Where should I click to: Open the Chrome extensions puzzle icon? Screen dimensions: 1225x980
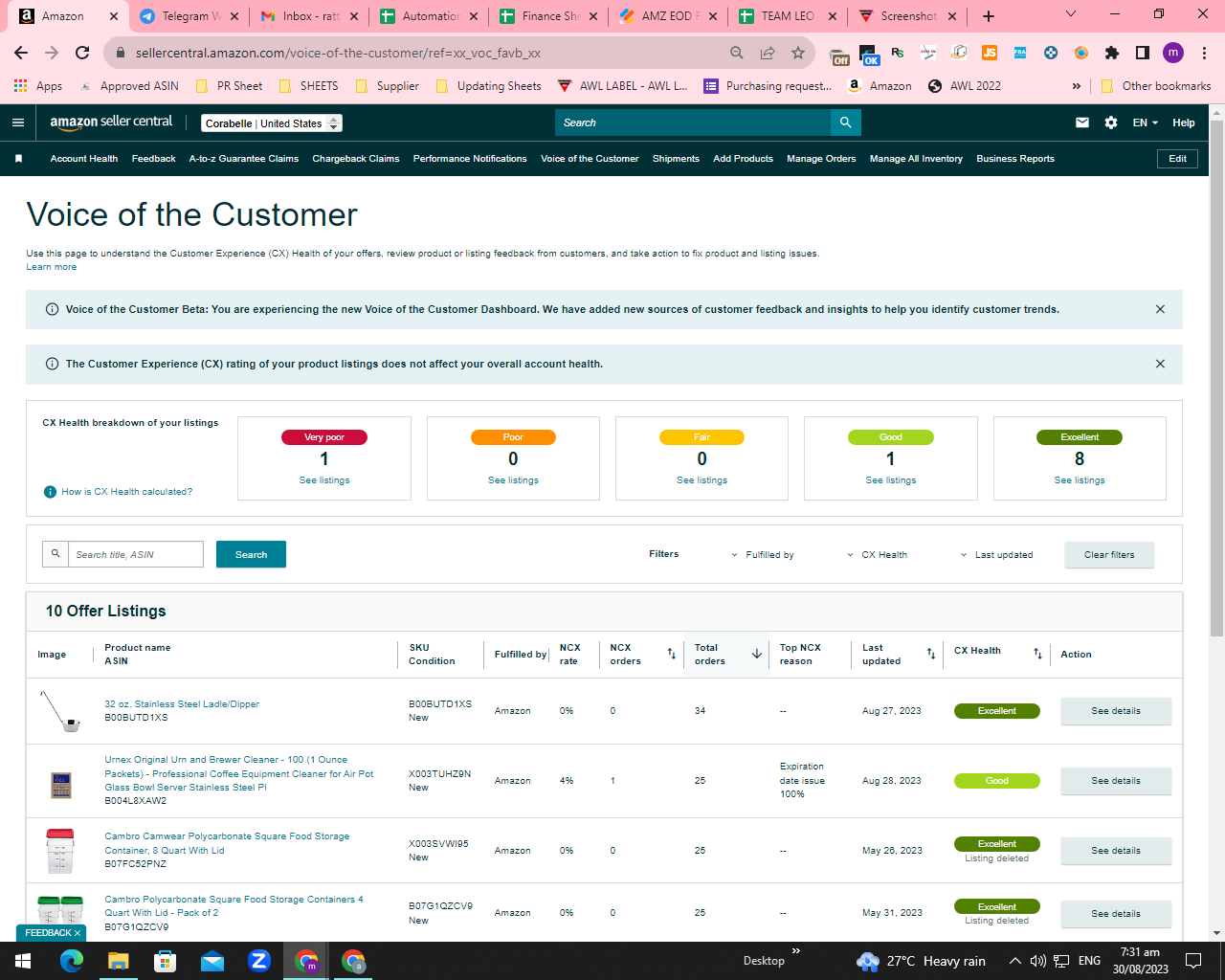click(x=1112, y=53)
